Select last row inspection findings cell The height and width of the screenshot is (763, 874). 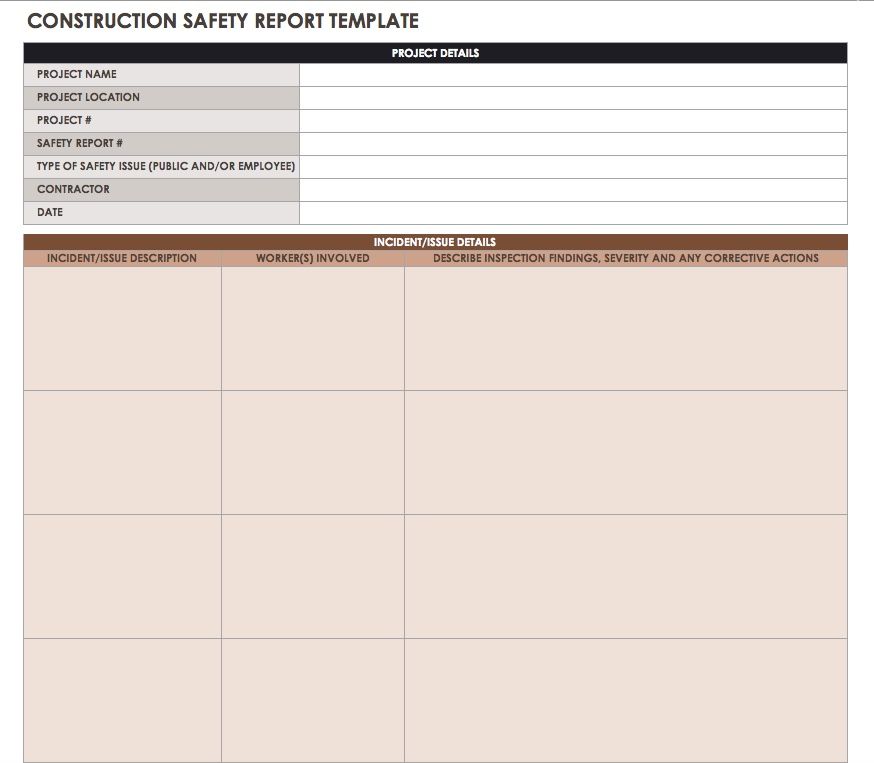click(x=625, y=700)
